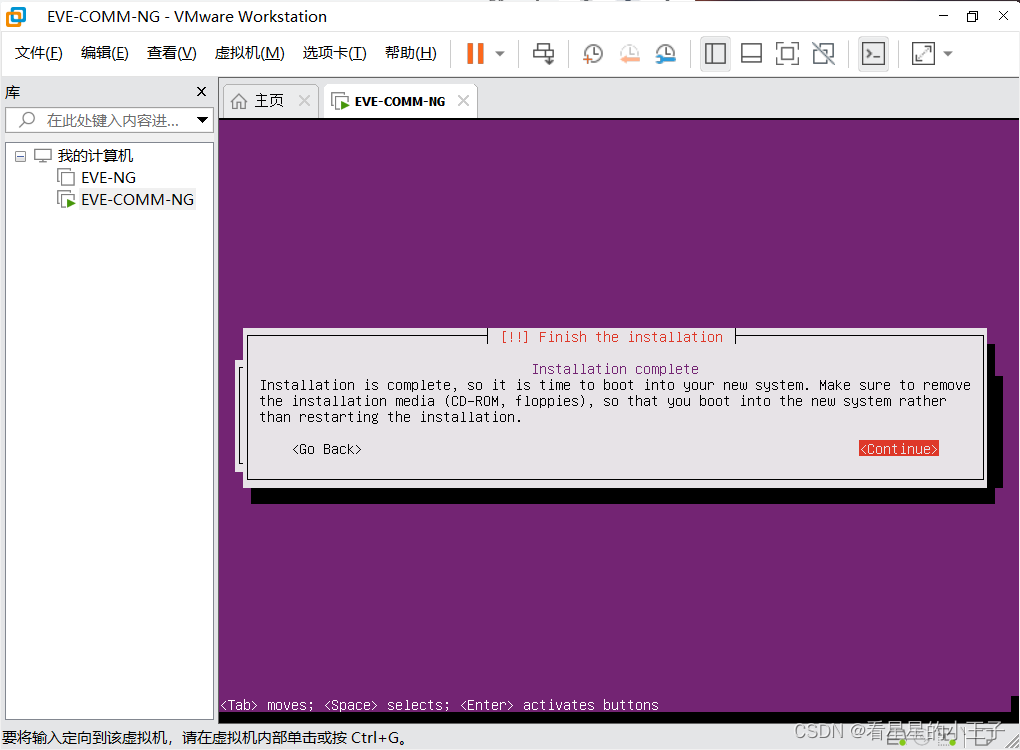
Task: Open the stretch display dropdown arrow
Action: pos(948,53)
